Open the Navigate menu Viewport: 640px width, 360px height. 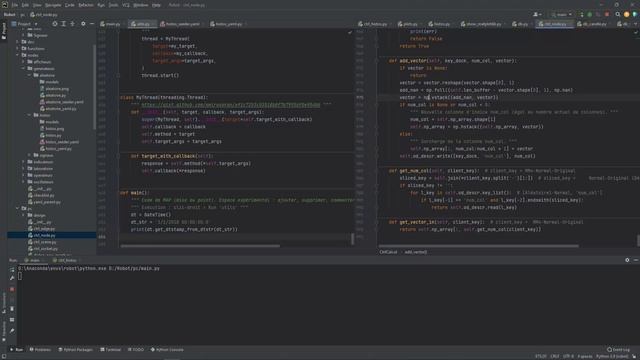[53, 5]
